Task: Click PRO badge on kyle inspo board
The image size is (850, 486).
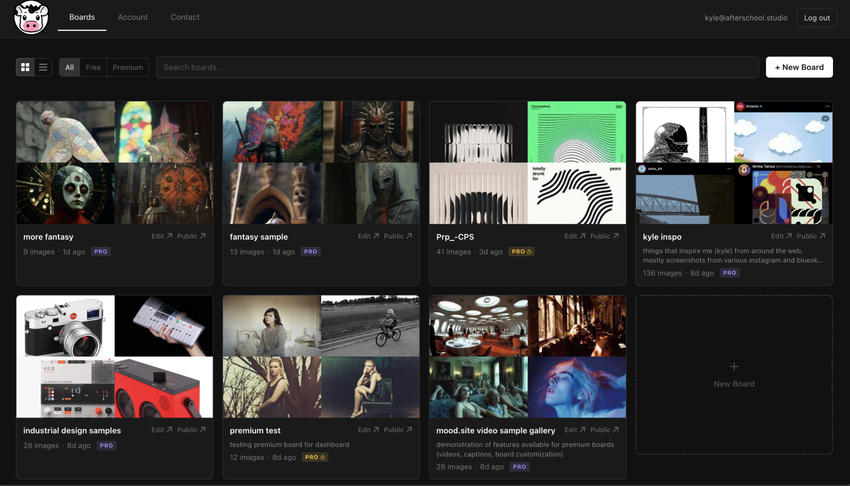Action: click(x=730, y=273)
